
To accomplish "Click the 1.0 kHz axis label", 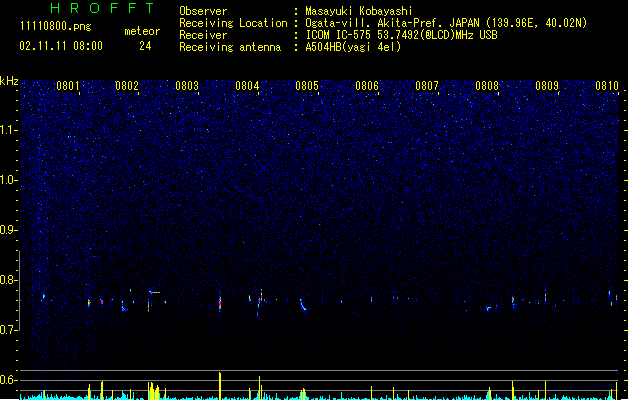I will pyautogui.click(x=9, y=180).
